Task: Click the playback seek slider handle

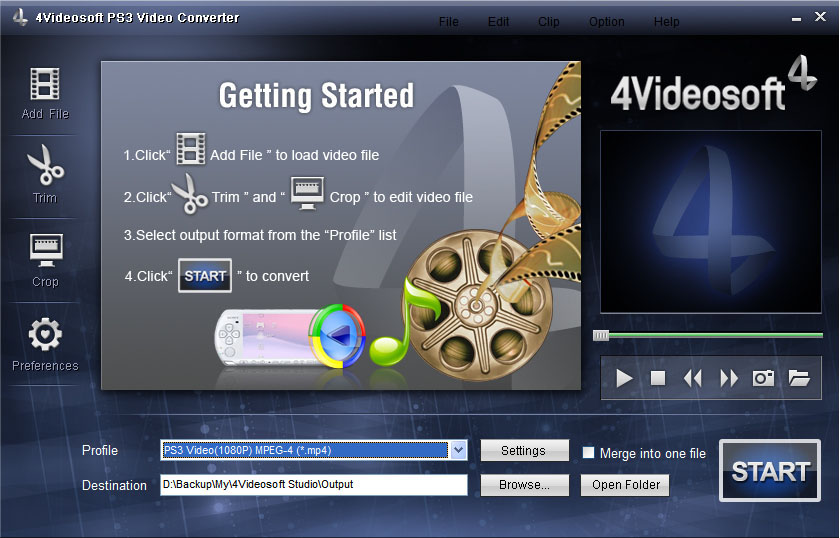Action: pos(601,335)
